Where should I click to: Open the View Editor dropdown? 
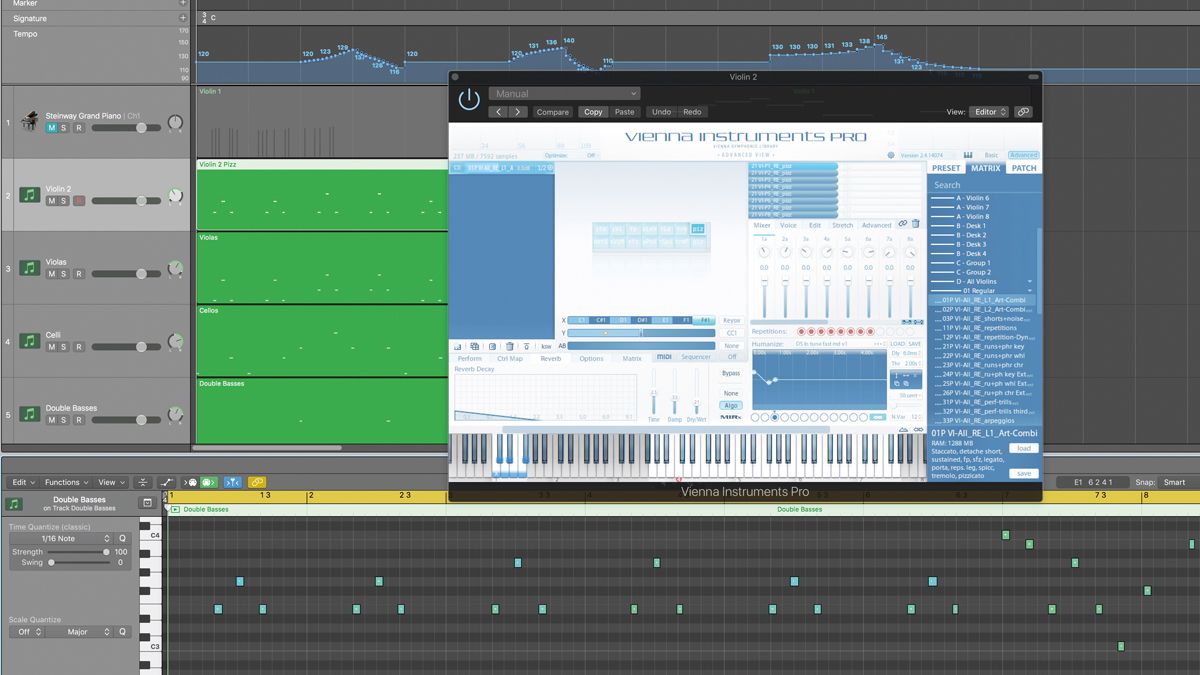[x=988, y=112]
